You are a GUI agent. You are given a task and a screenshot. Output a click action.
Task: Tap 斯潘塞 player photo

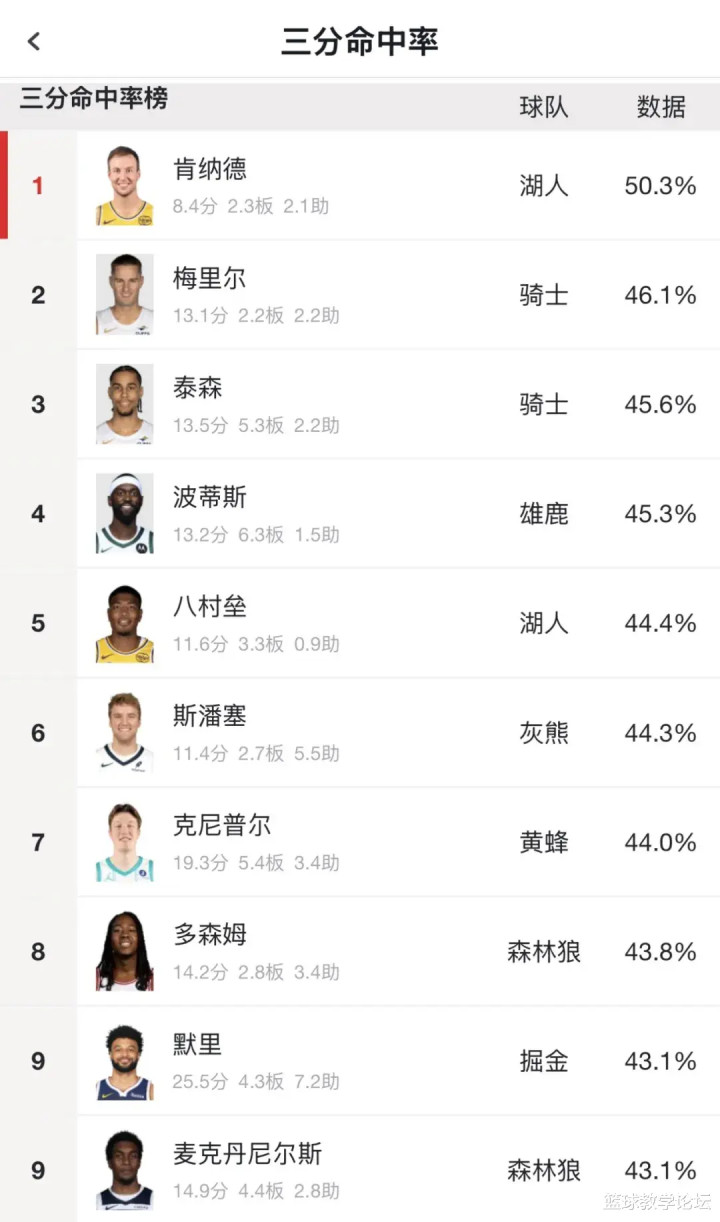click(125, 733)
